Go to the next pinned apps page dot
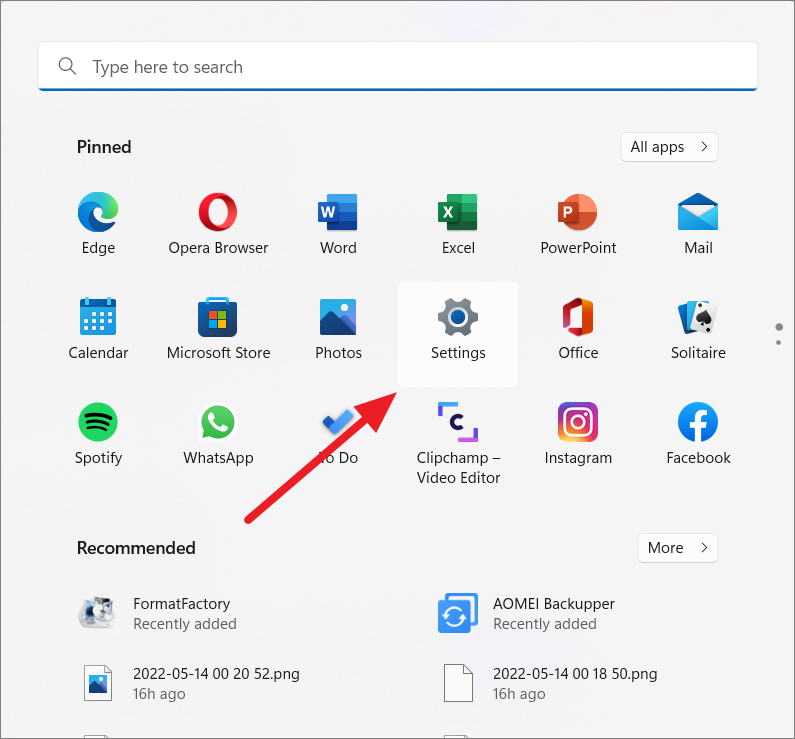The image size is (795, 739). [x=778, y=343]
